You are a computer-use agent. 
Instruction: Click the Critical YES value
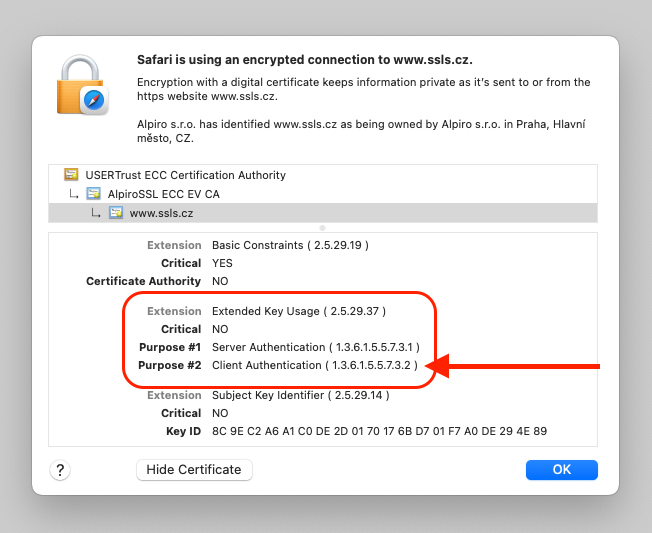[x=221, y=263]
